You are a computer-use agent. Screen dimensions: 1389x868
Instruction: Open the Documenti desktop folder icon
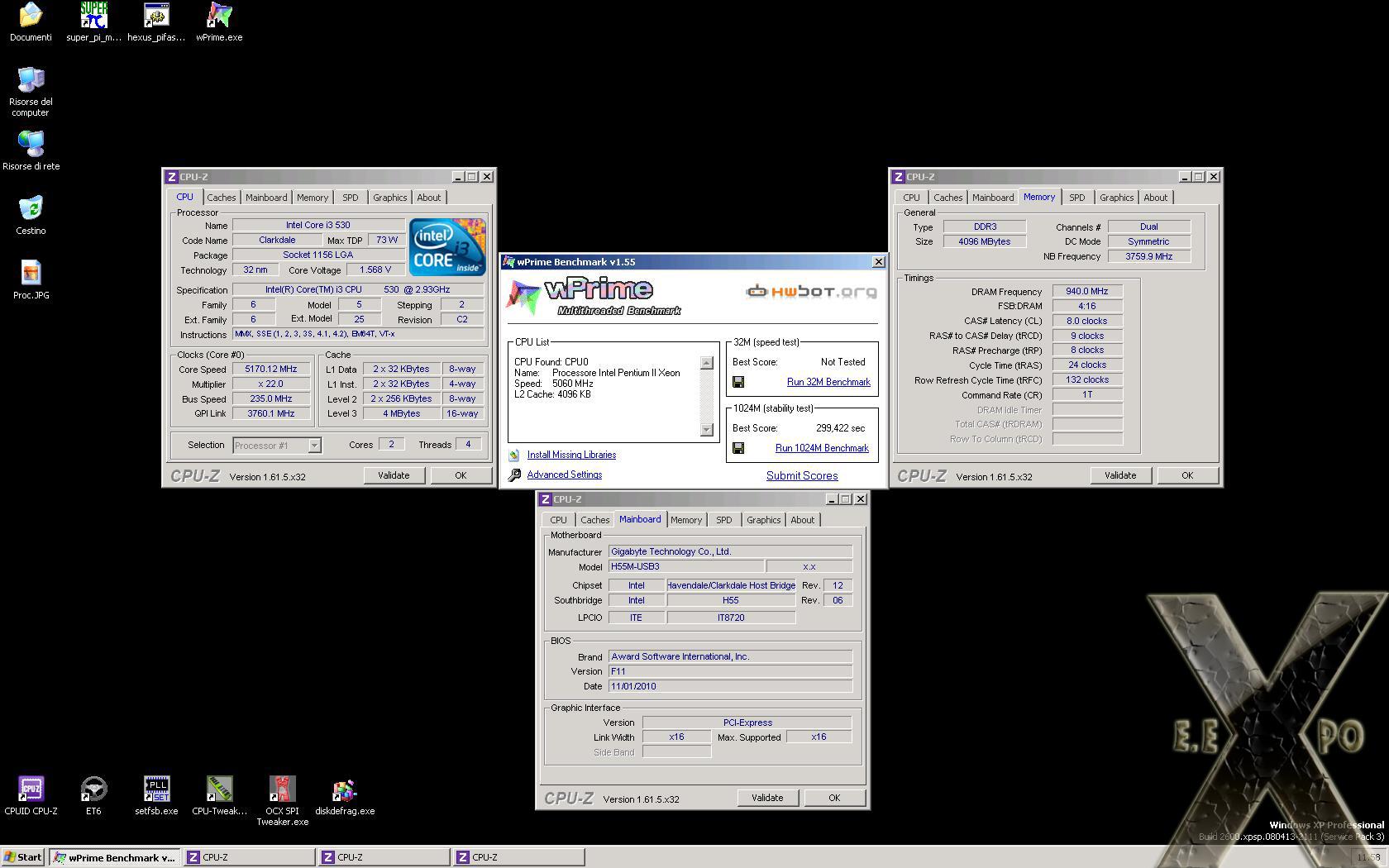(31, 16)
